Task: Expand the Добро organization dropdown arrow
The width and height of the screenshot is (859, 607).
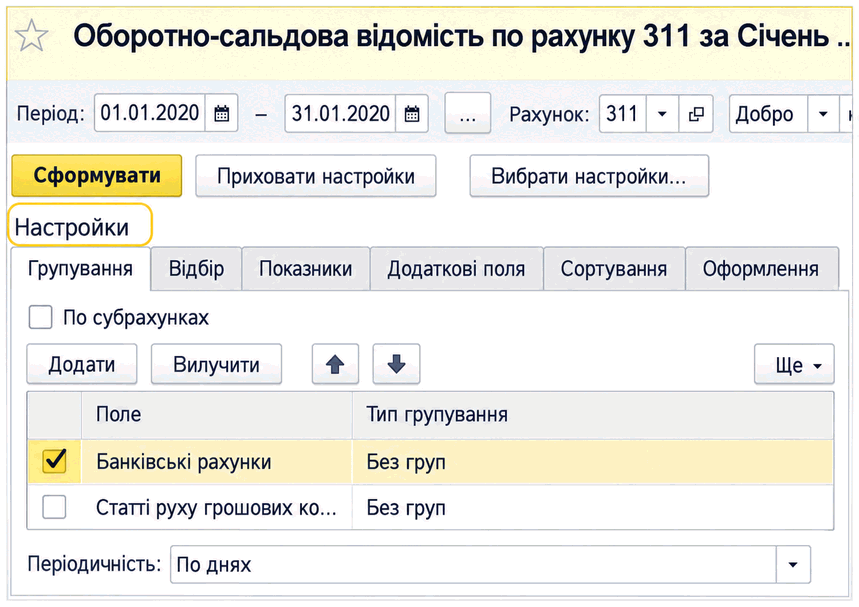Action: point(823,113)
